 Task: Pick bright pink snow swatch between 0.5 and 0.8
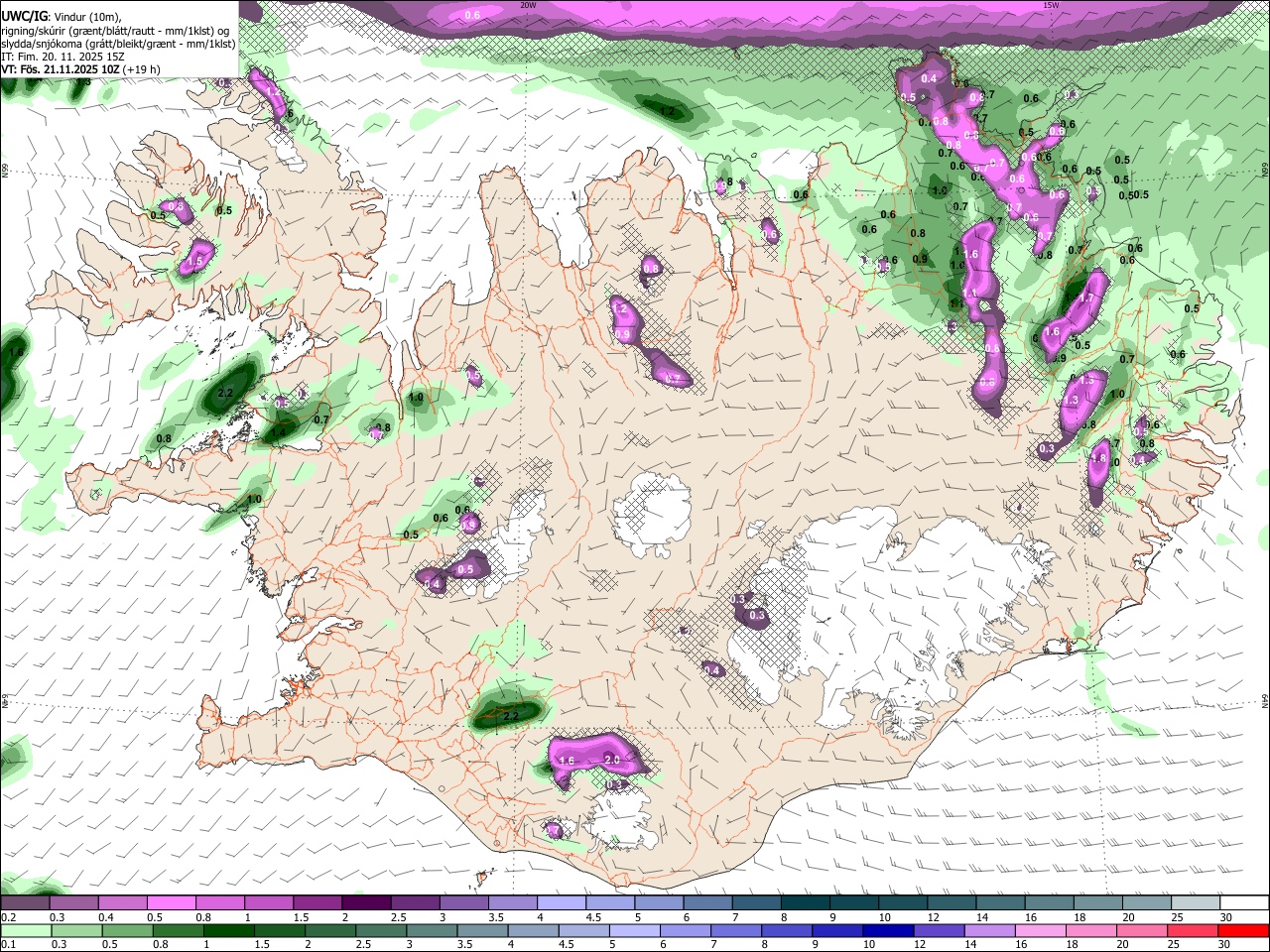pos(171,903)
